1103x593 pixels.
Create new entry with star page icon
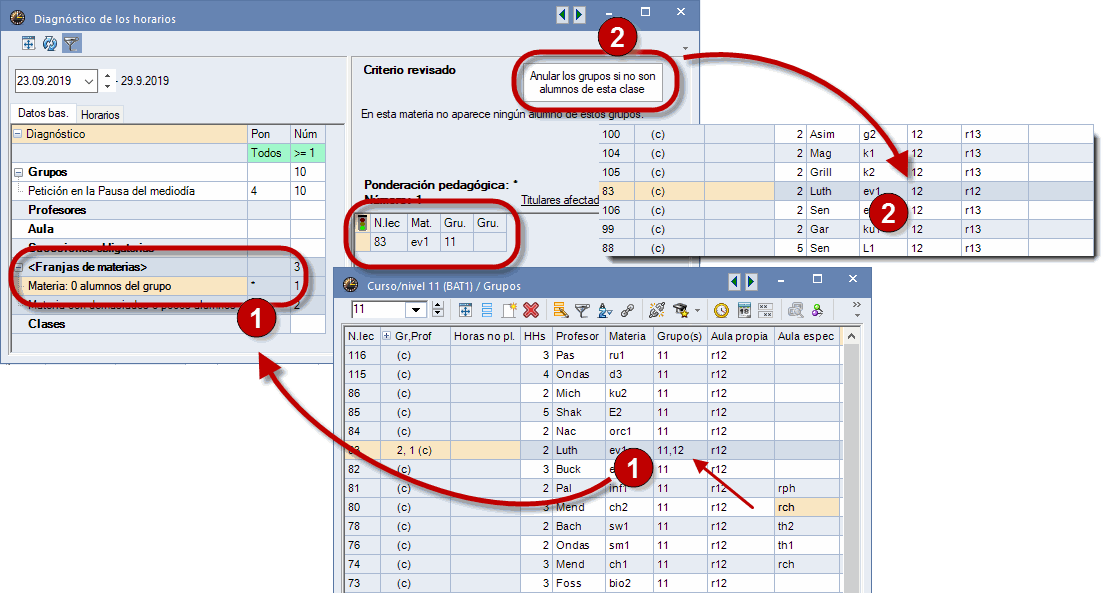509,310
